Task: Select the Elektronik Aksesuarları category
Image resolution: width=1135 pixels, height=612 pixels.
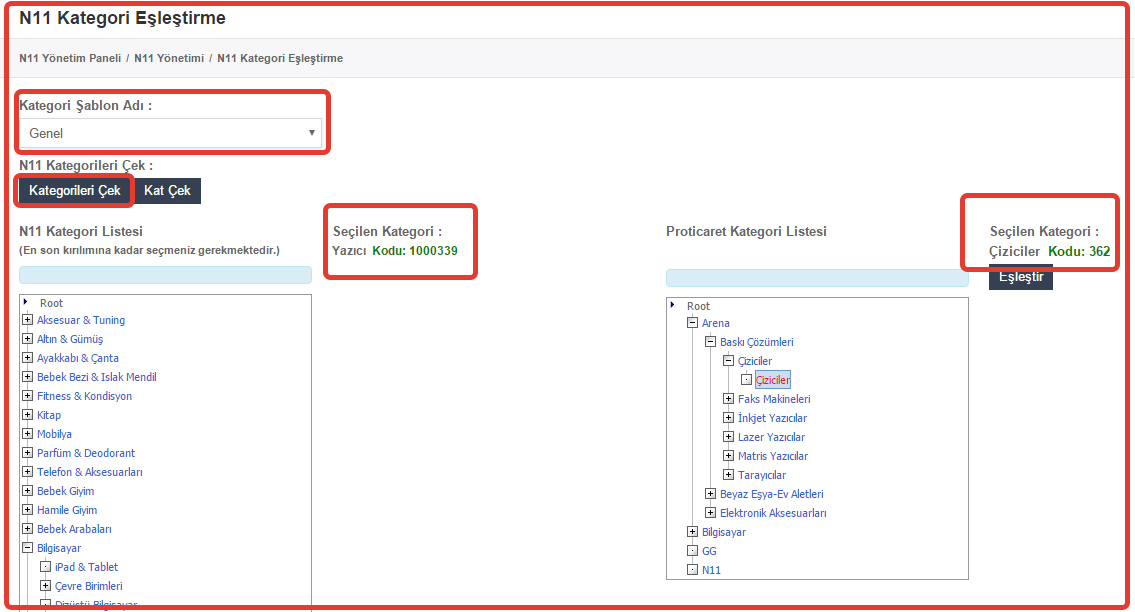Action: pyautogui.click(x=773, y=513)
